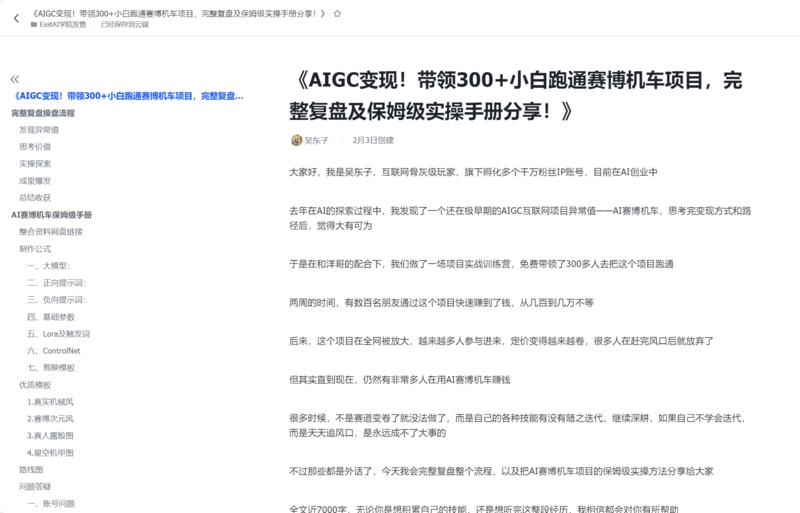Select outline entry 二、正向提示词
800x513 pixels.
coord(57,283)
